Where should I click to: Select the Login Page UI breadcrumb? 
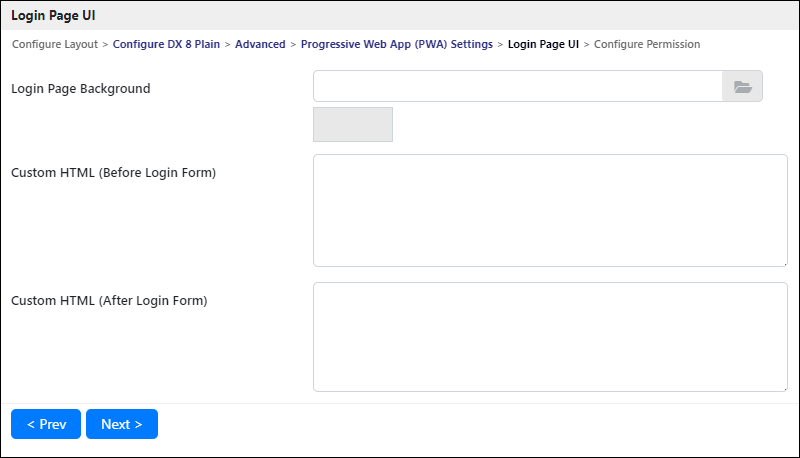[543, 44]
